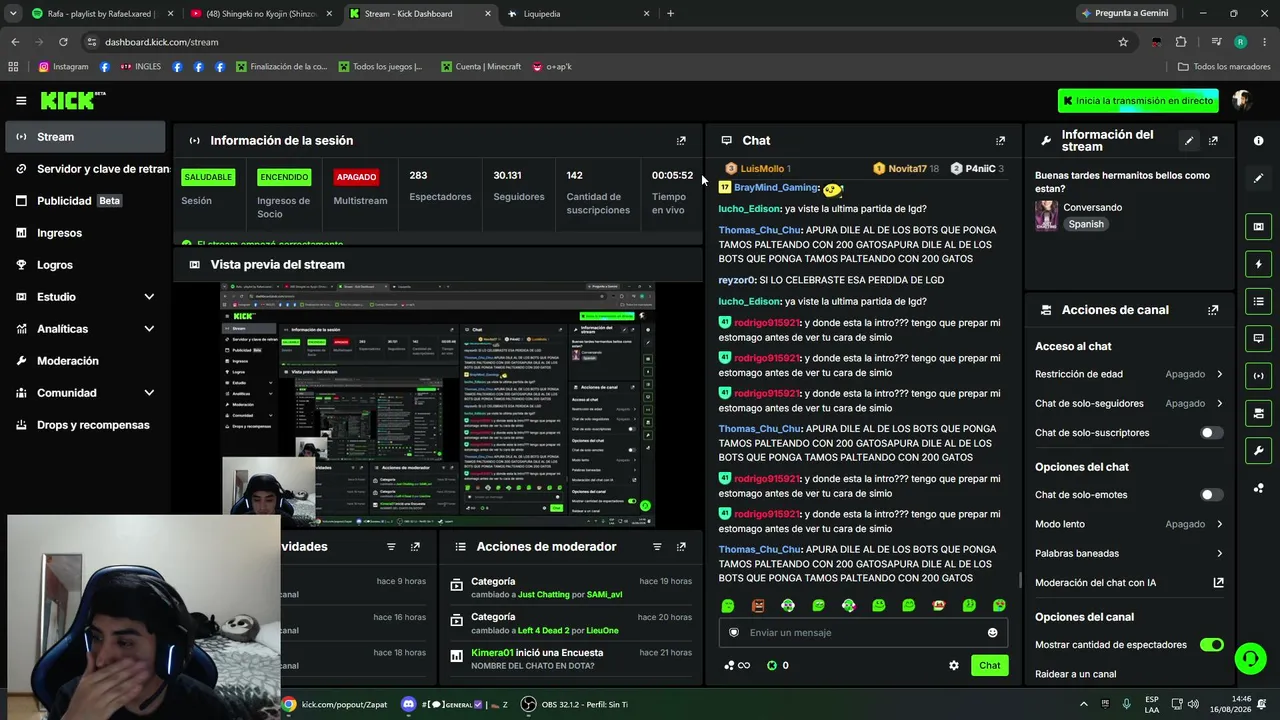Viewport: 1280px width, 720px height.
Task: Insert the brown angry face emote
Action: [x=758, y=605]
